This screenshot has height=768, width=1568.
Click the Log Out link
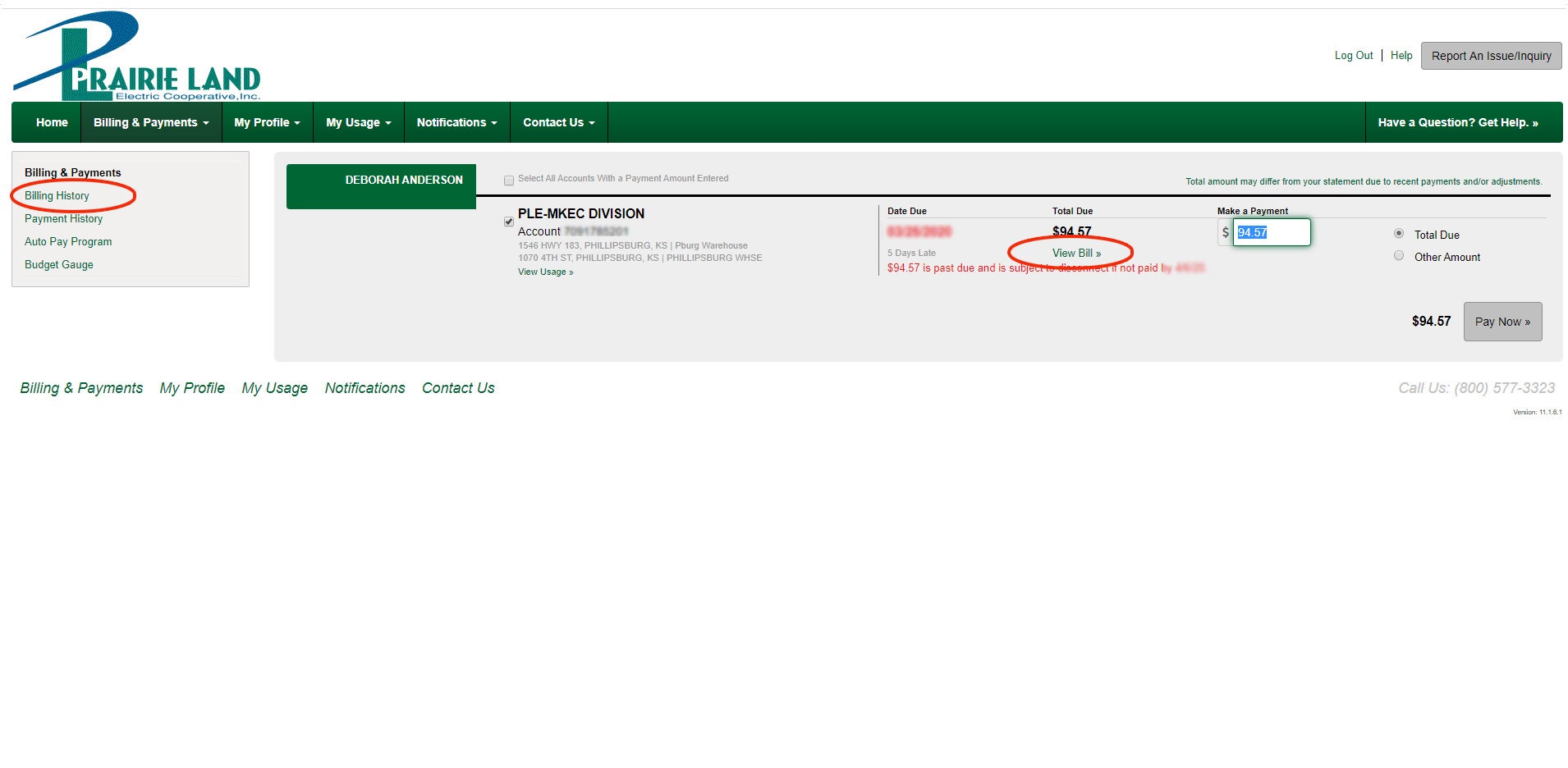(1354, 56)
